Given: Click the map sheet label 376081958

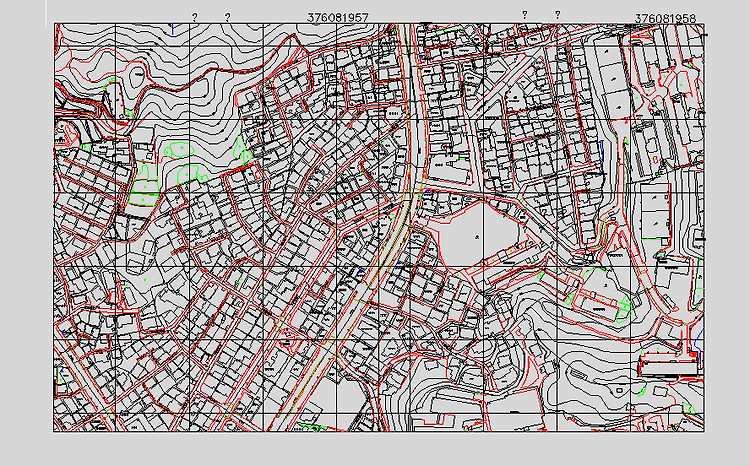Looking at the screenshot, I should [x=665, y=19].
